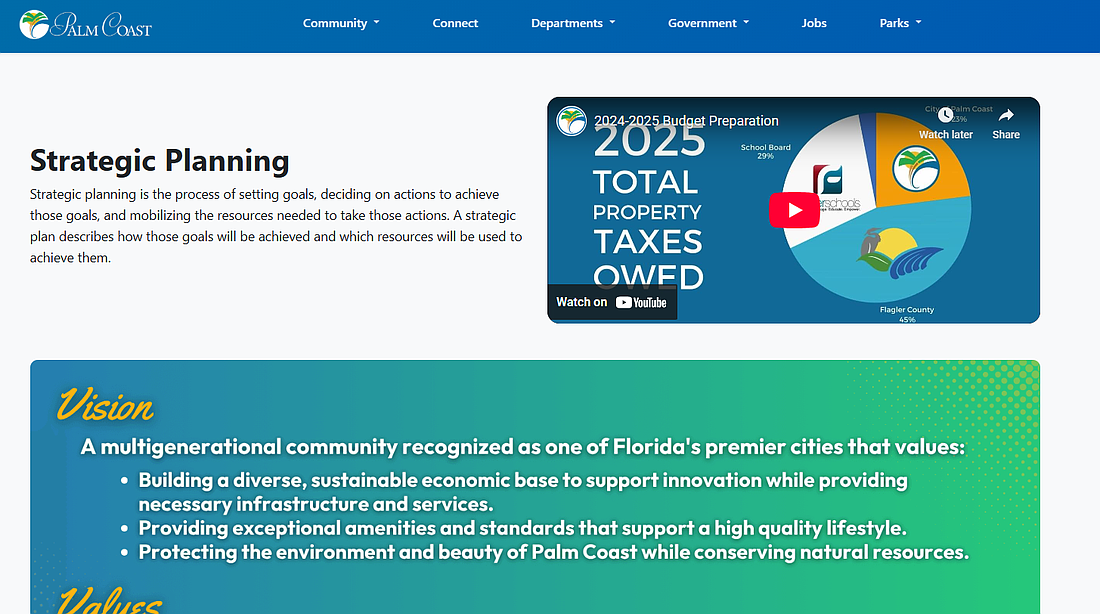Open the Share arrow icon on the video

tap(1005, 114)
